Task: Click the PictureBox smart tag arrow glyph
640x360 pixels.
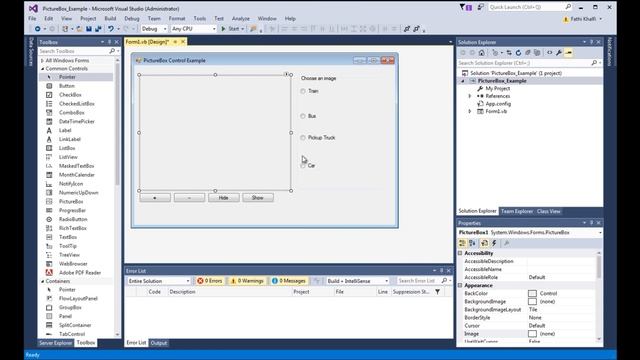Action: pyautogui.click(x=287, y=74)
